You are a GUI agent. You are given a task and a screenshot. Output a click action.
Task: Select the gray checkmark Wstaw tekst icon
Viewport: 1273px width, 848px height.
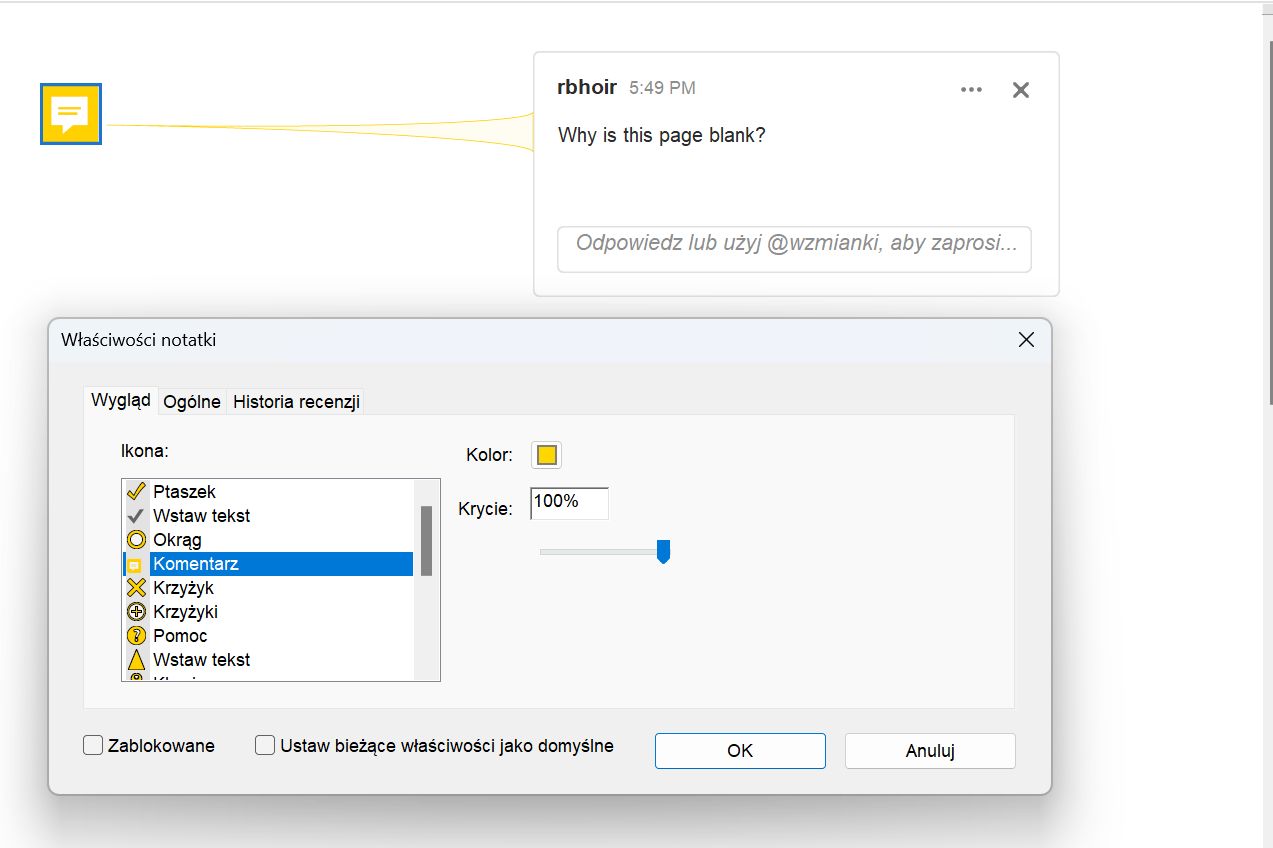pos(201,516)
